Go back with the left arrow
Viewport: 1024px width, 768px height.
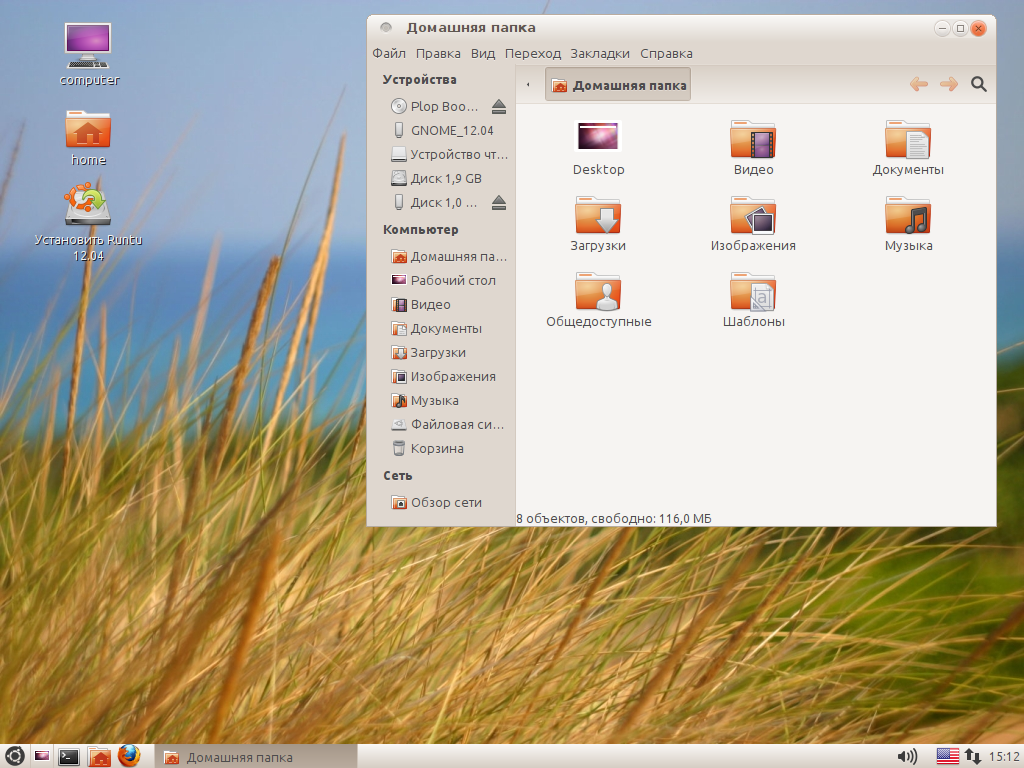pyautogui.click(x=919, y=84)
